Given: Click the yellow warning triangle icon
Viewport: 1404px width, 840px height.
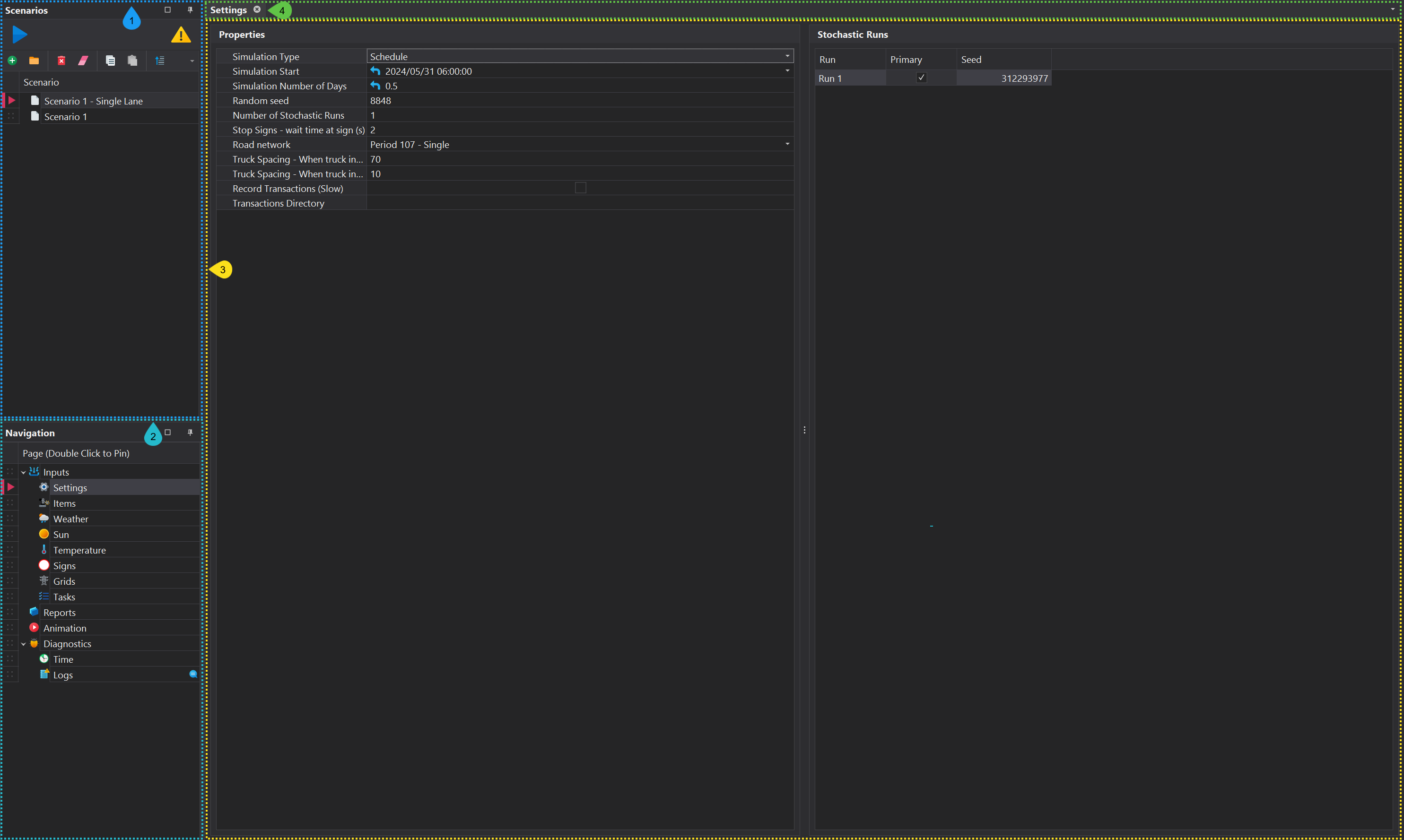Looking at the screenshot, I should (181, 35).
